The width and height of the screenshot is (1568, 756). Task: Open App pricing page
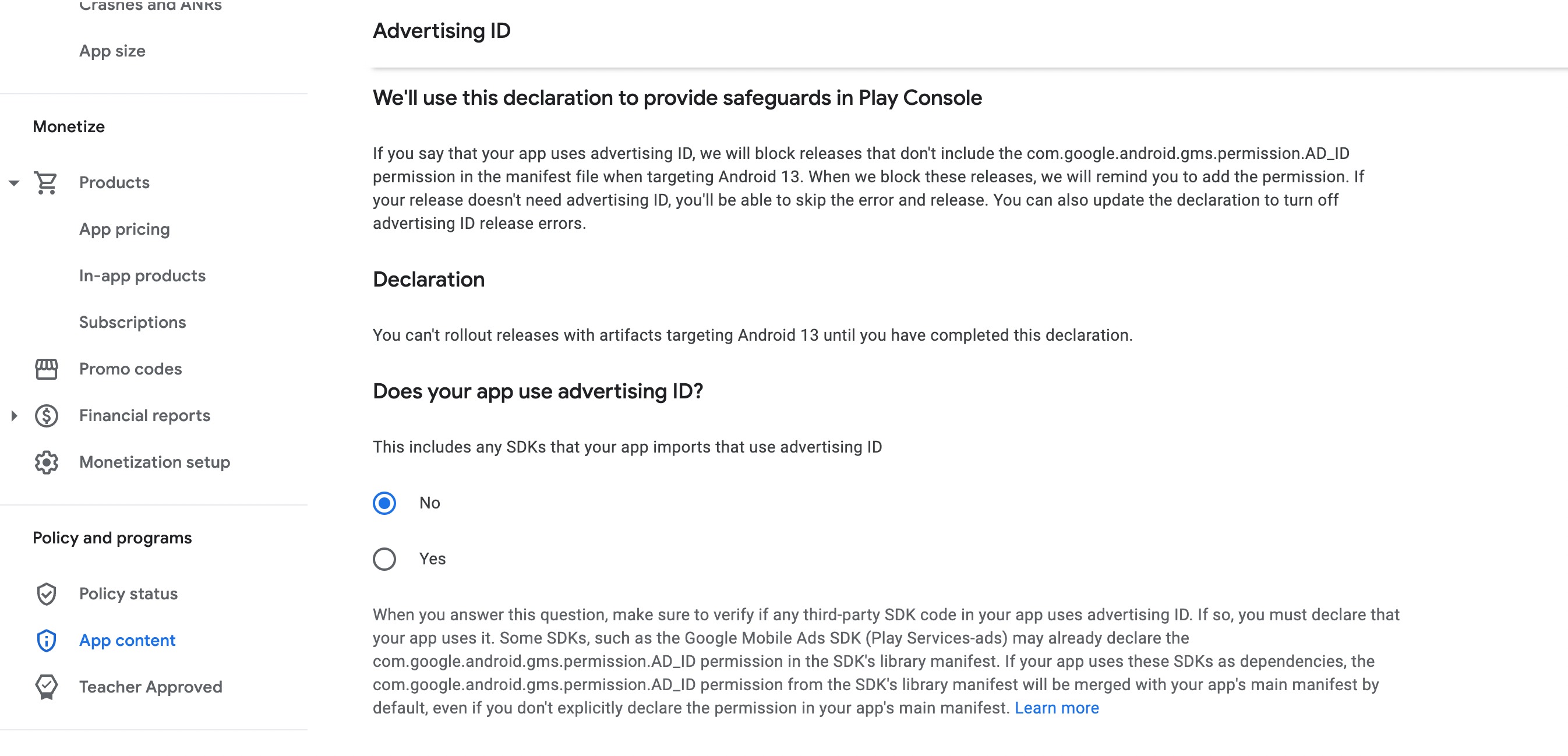pos(124,229)
